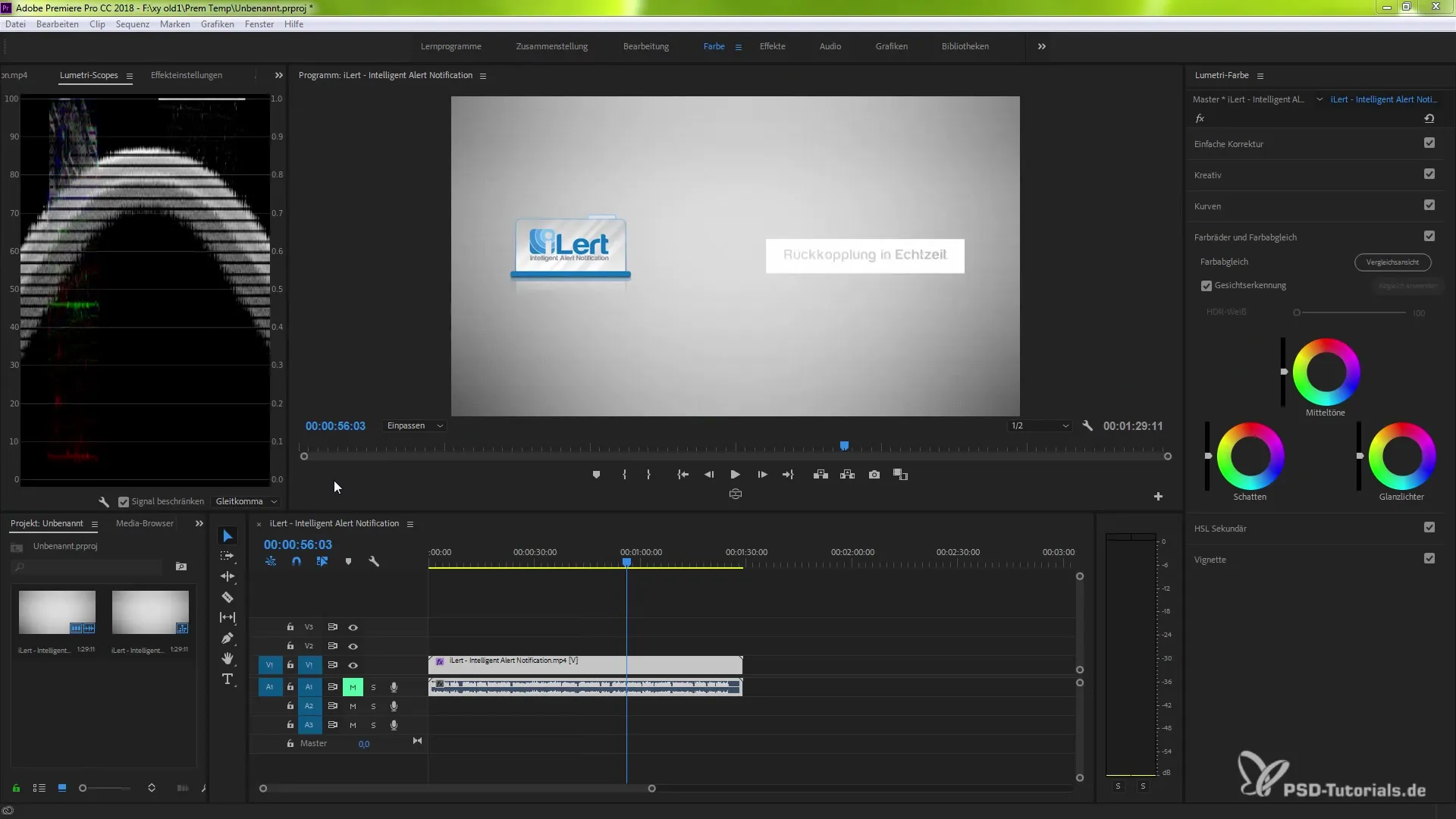Open comparison view button in monitor

pyautogui.click(x=900, y=475)
